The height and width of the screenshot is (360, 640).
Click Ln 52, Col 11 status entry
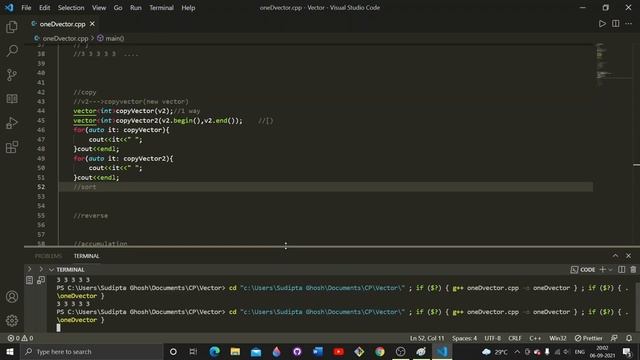(427, 338)
